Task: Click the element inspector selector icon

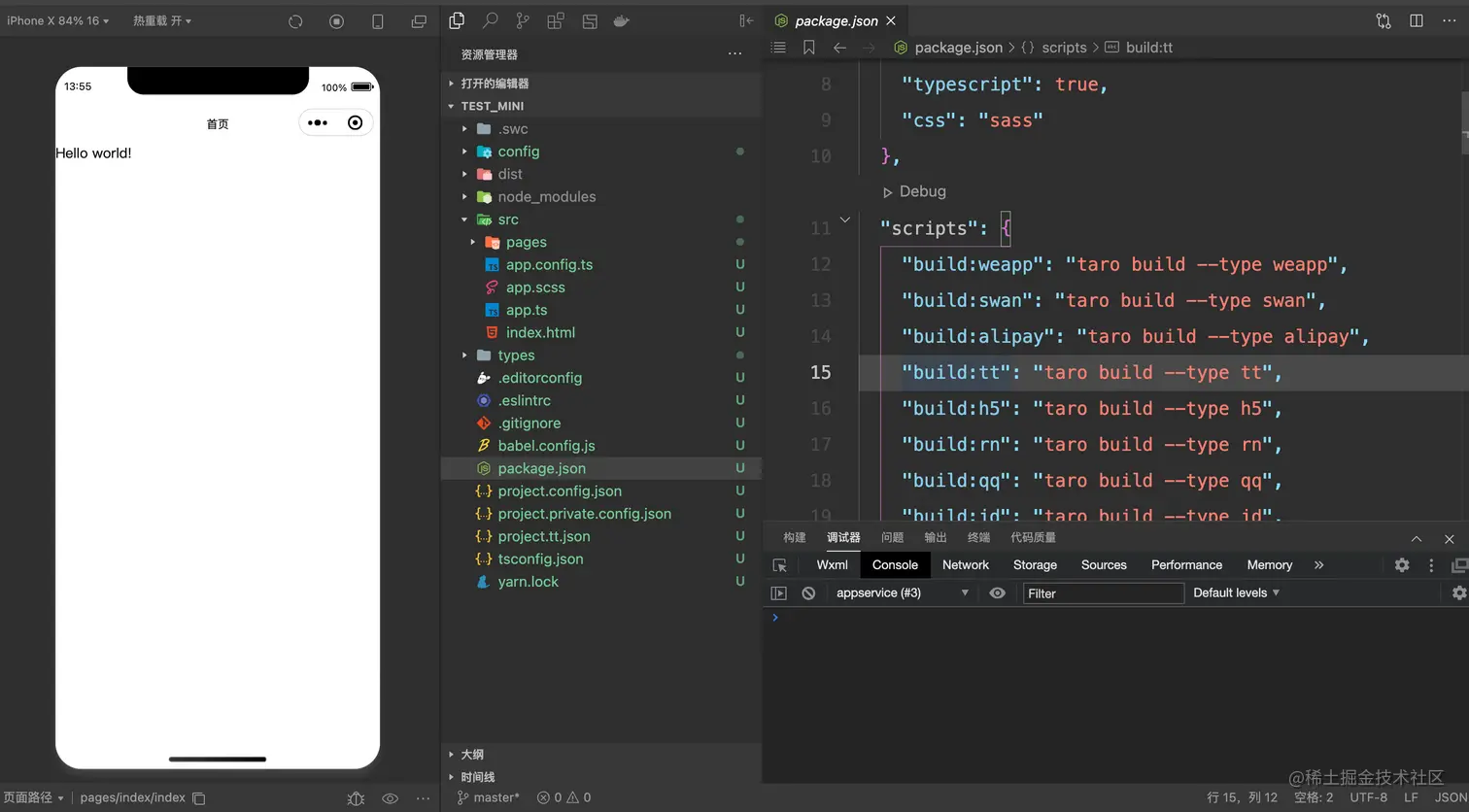Action: pos(779,565)
